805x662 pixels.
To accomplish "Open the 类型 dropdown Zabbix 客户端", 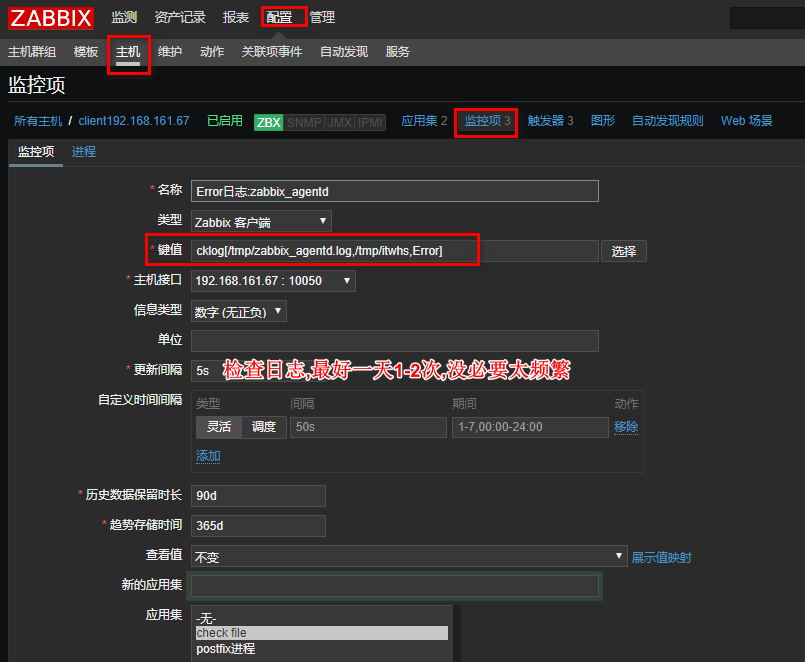I will click(261, 221).
